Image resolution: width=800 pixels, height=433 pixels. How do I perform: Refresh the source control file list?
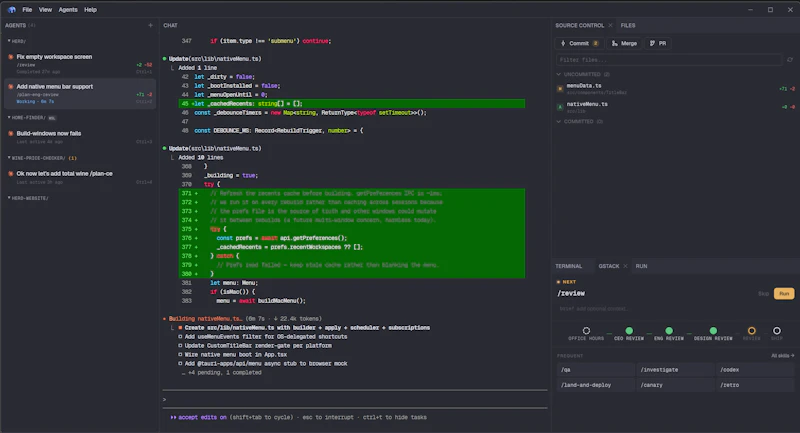click(x=790, y=60)
